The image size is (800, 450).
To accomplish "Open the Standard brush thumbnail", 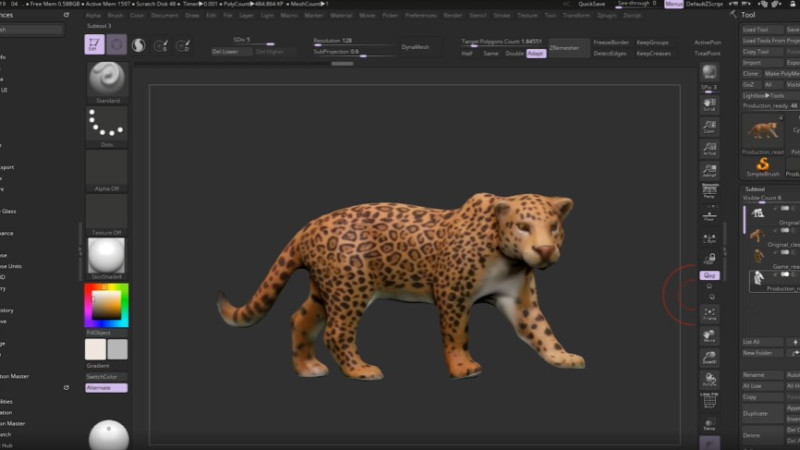I will (x=107, y=79).
